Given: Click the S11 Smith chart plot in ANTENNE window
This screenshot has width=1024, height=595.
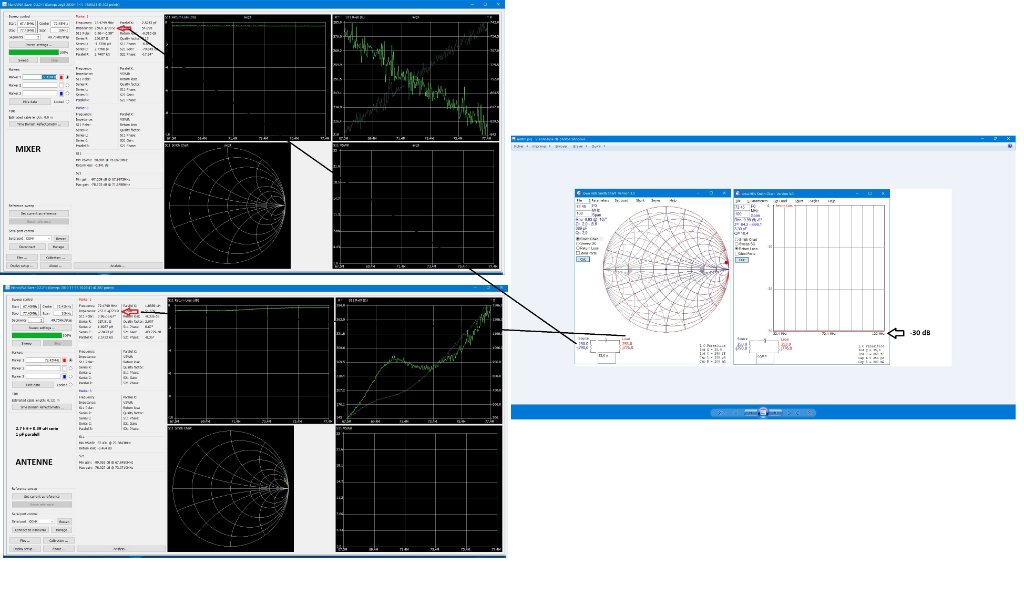Looking at the screenshot, I should 231,490.
